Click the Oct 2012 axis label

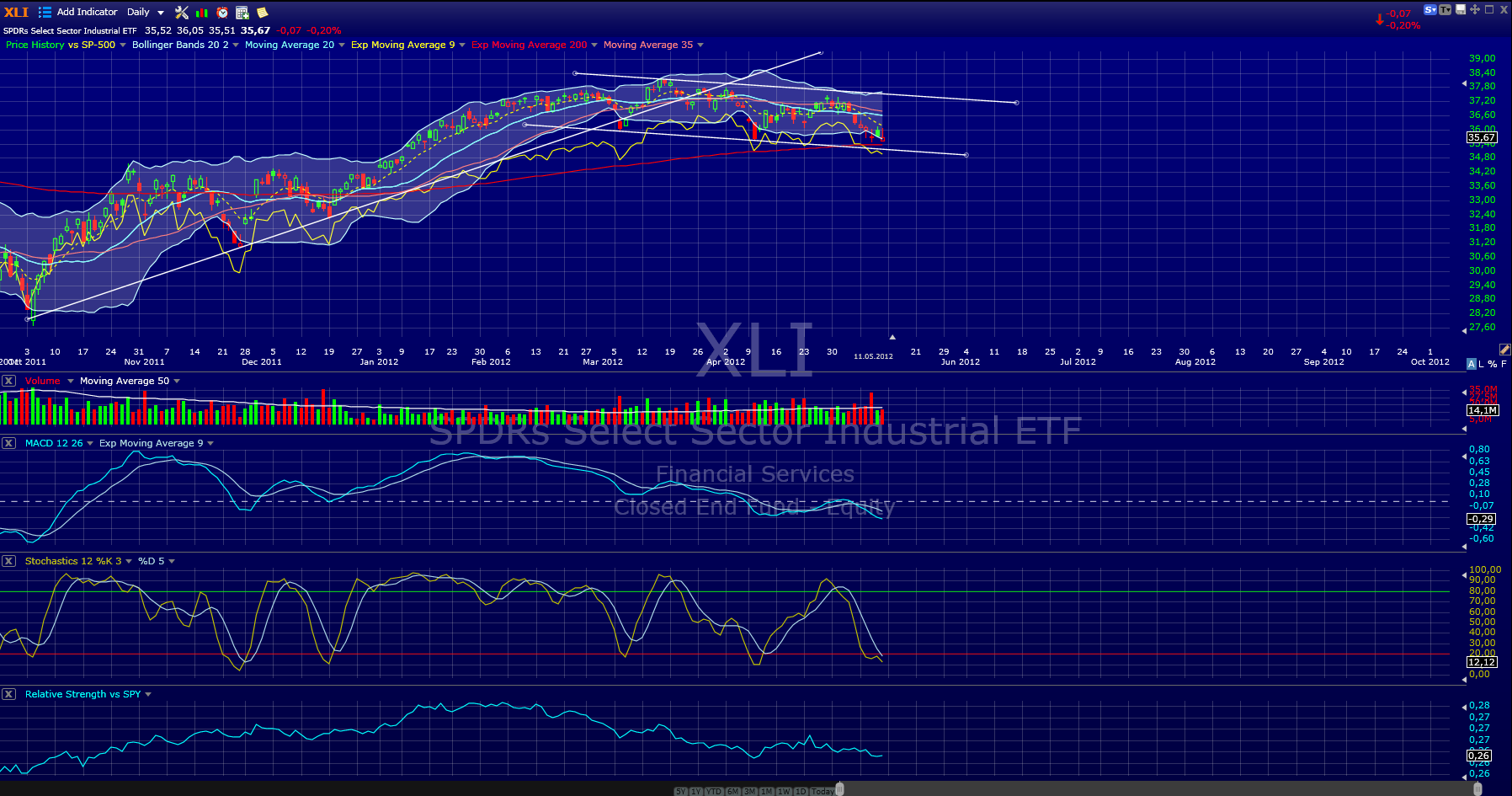click(x=1429, y=362)
